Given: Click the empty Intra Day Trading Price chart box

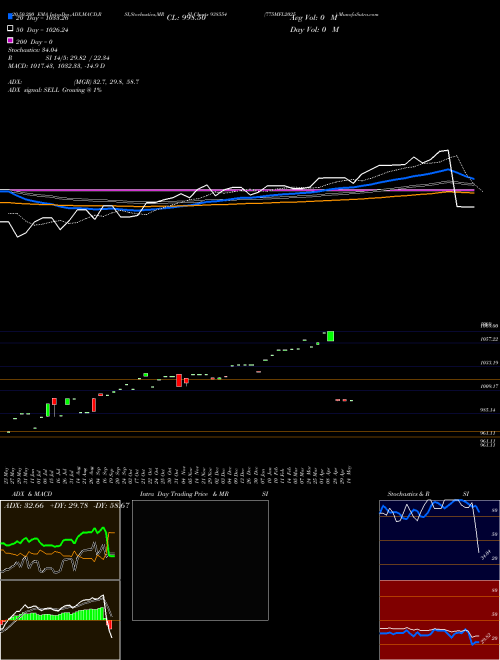Looking at the screenshot, I should (x=200, y=560).
